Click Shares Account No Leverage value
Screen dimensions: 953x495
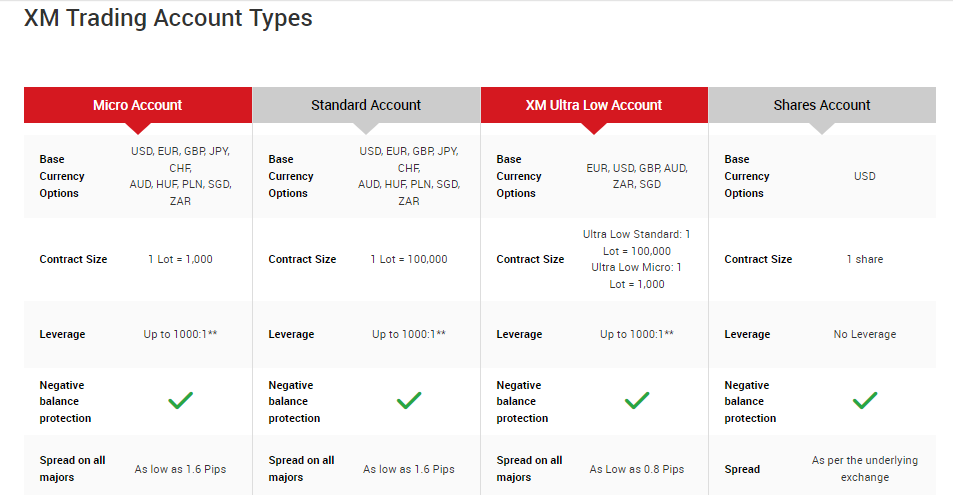(x=865, y=334)
